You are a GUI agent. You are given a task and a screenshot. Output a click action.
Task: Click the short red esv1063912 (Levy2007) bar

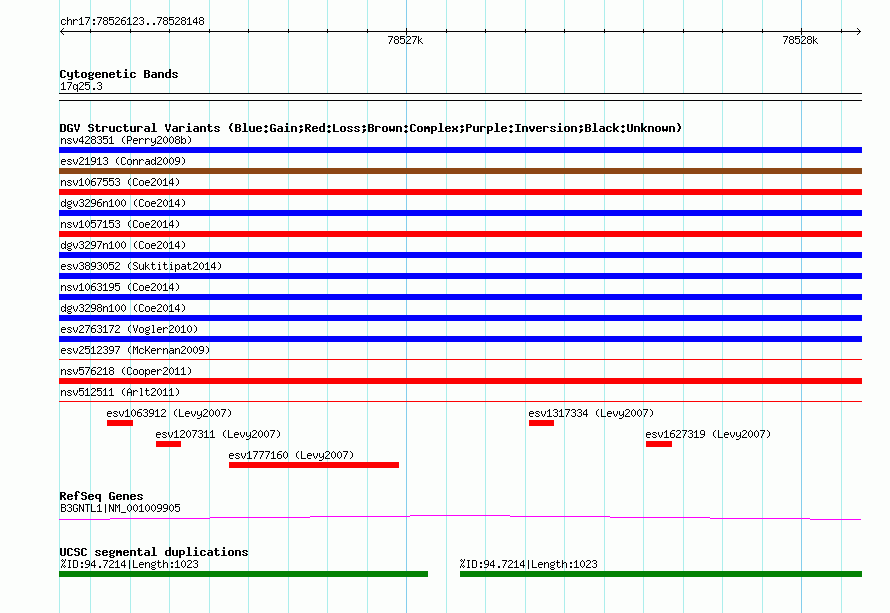point(120,423)
